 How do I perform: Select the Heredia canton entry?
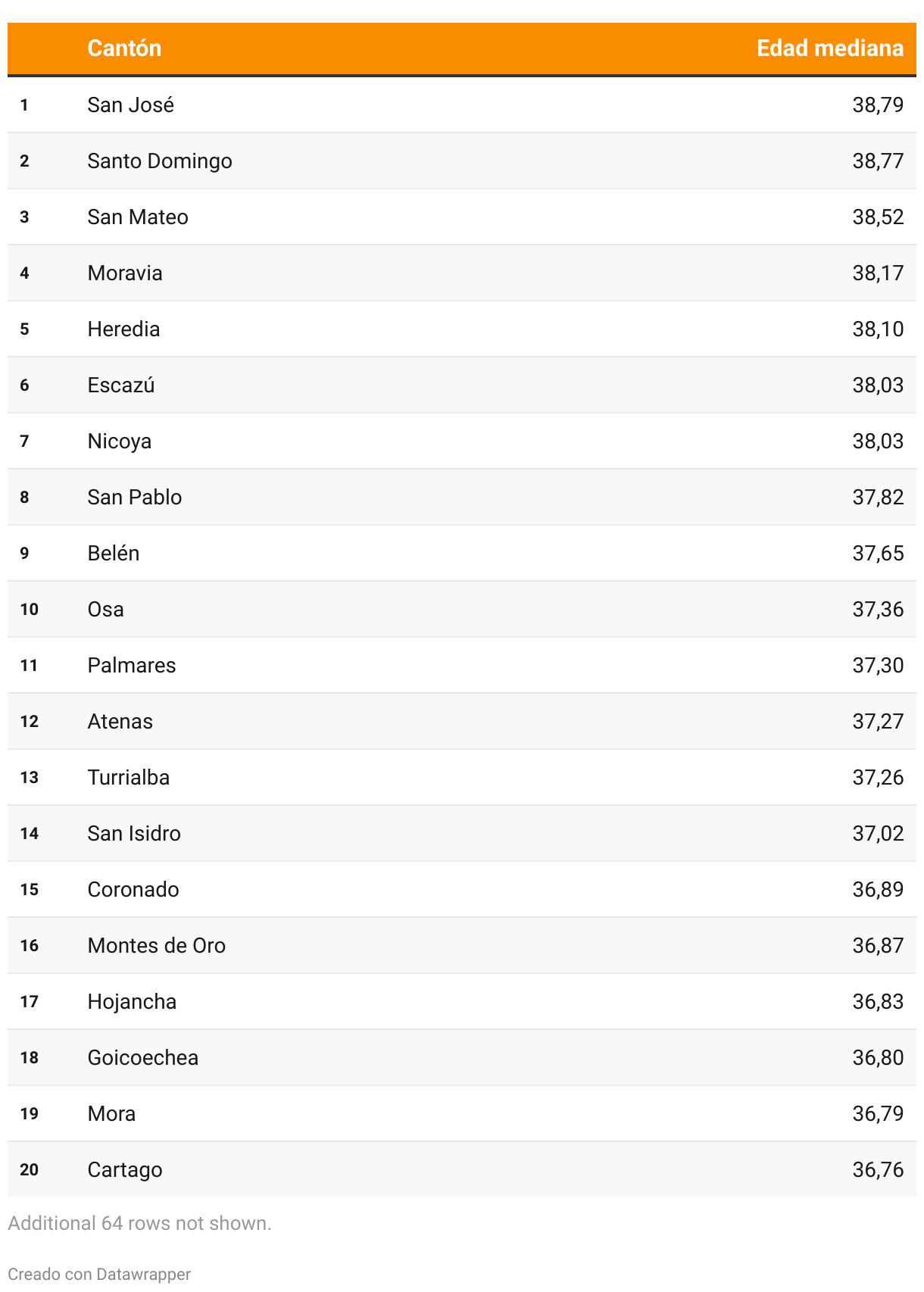[x=123, y=329]
